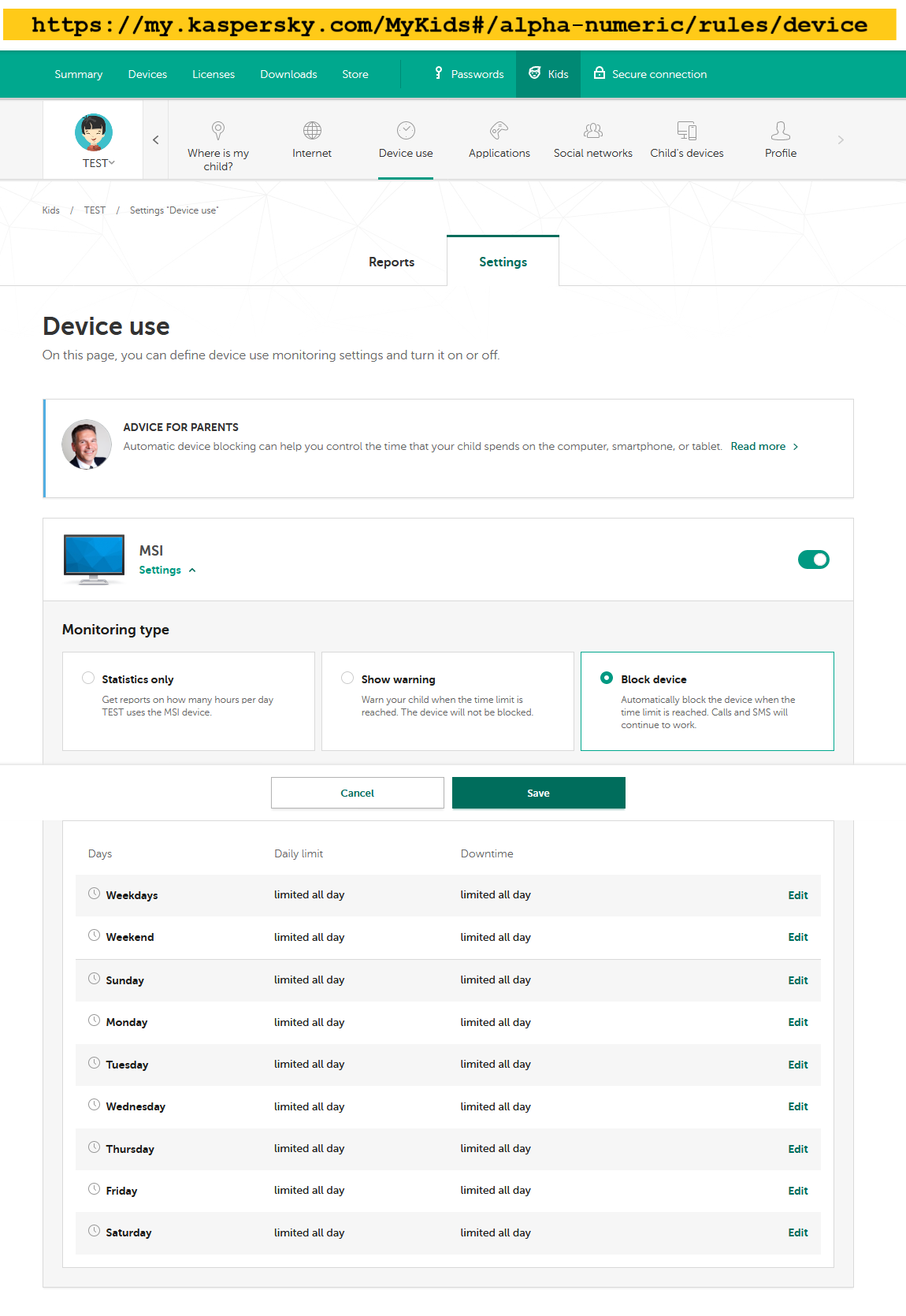Click the clock icon beside Saturday
Viewport: 906px width, 1316px height.
[94, 1231]
